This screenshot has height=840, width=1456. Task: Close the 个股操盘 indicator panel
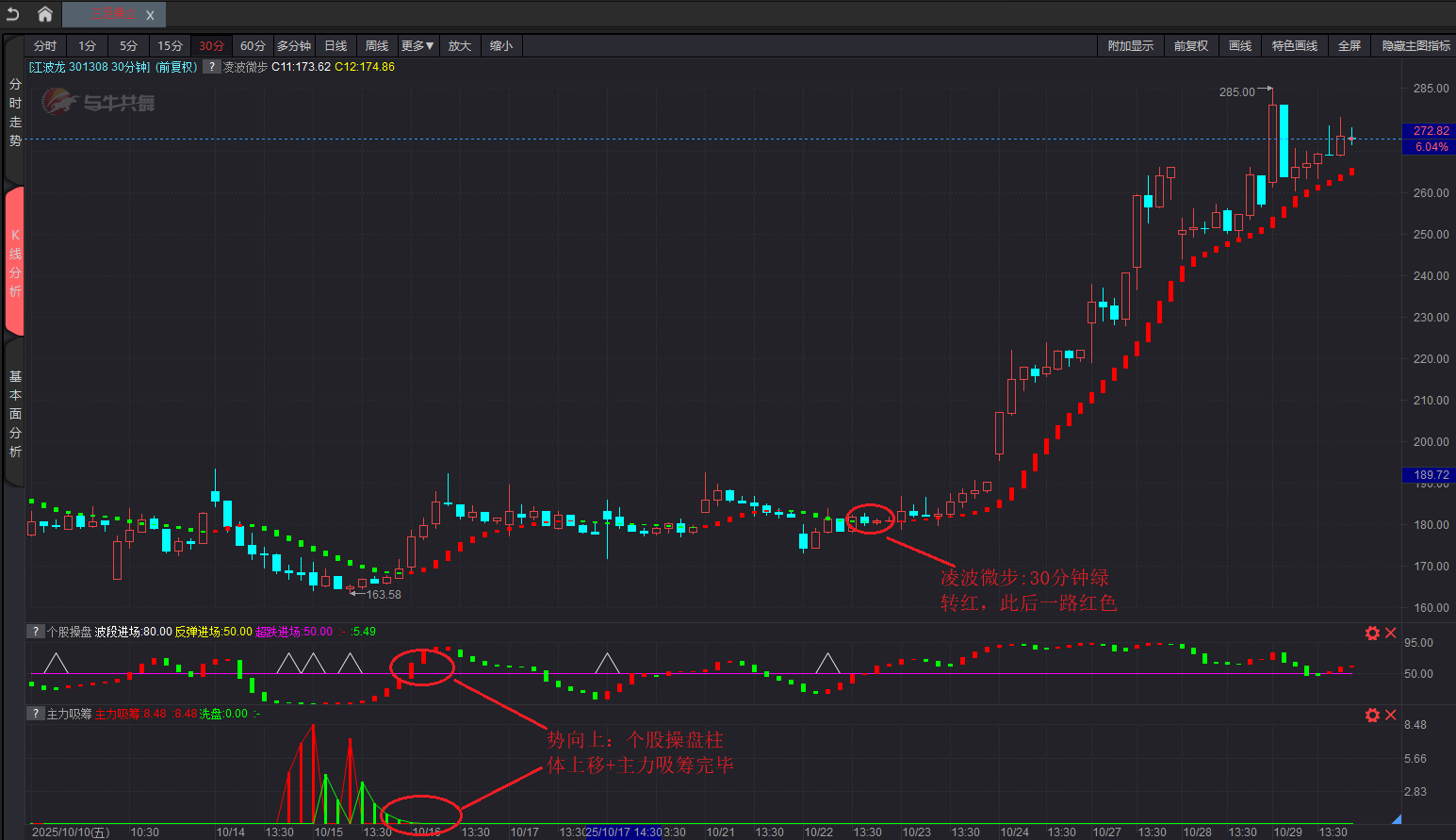(x=1390, y=633)
